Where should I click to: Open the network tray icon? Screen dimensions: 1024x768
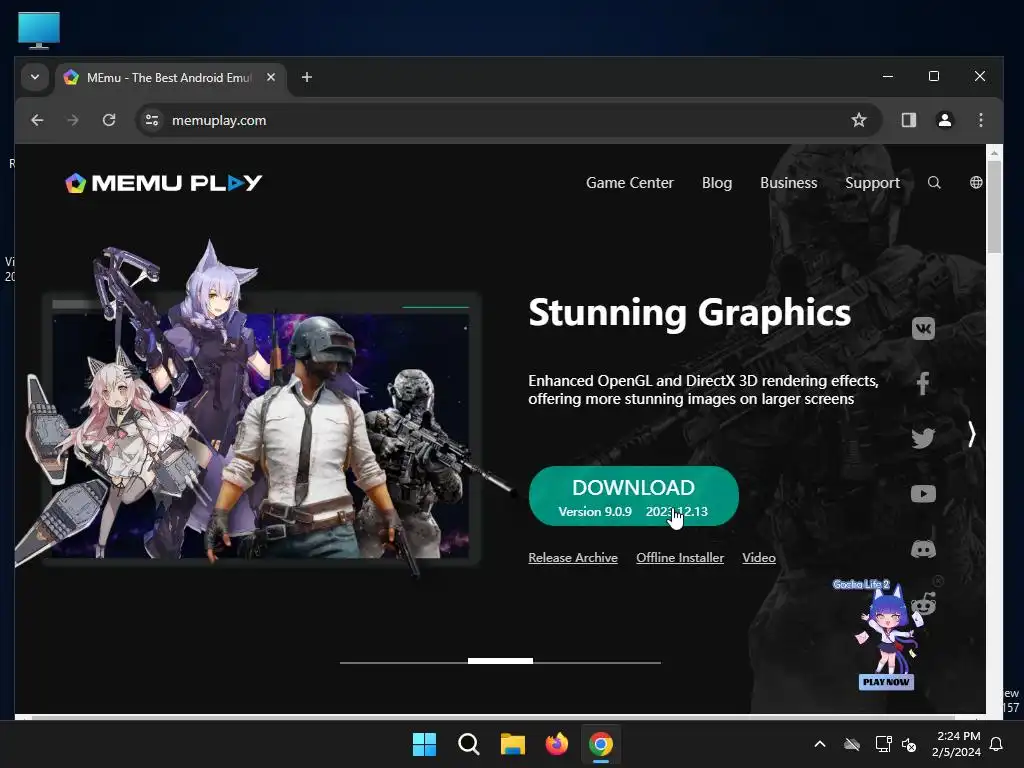coord(883,744)
